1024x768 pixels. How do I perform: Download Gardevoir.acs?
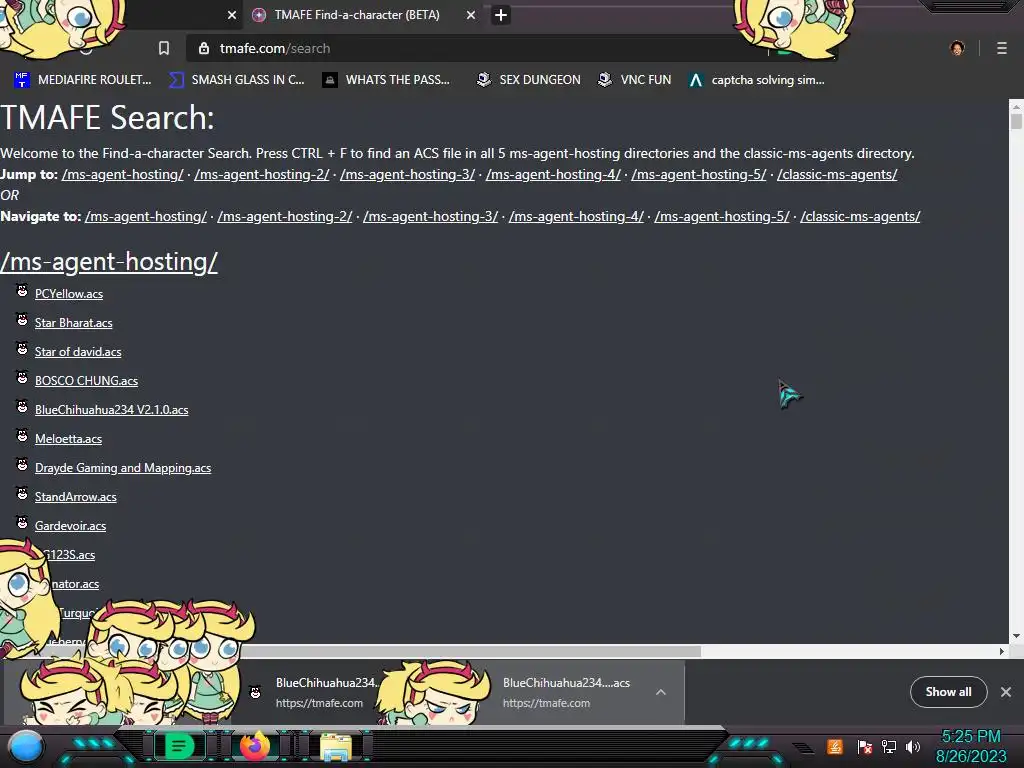pos(71,526)
